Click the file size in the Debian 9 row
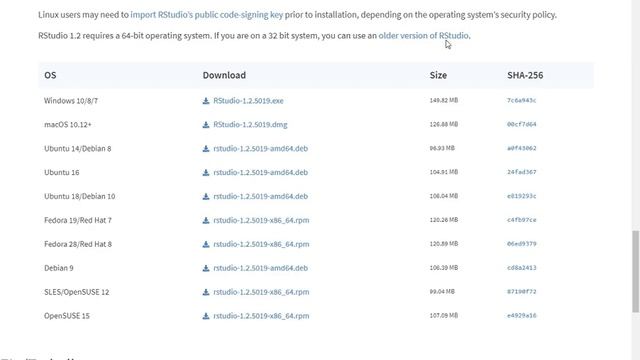This screenshot has width=640, height=360. [444, 268]
